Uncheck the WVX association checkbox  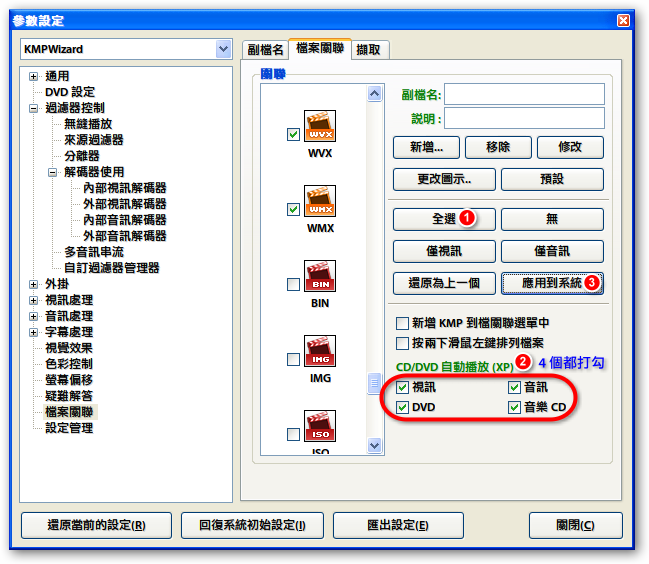coord(293,134)
